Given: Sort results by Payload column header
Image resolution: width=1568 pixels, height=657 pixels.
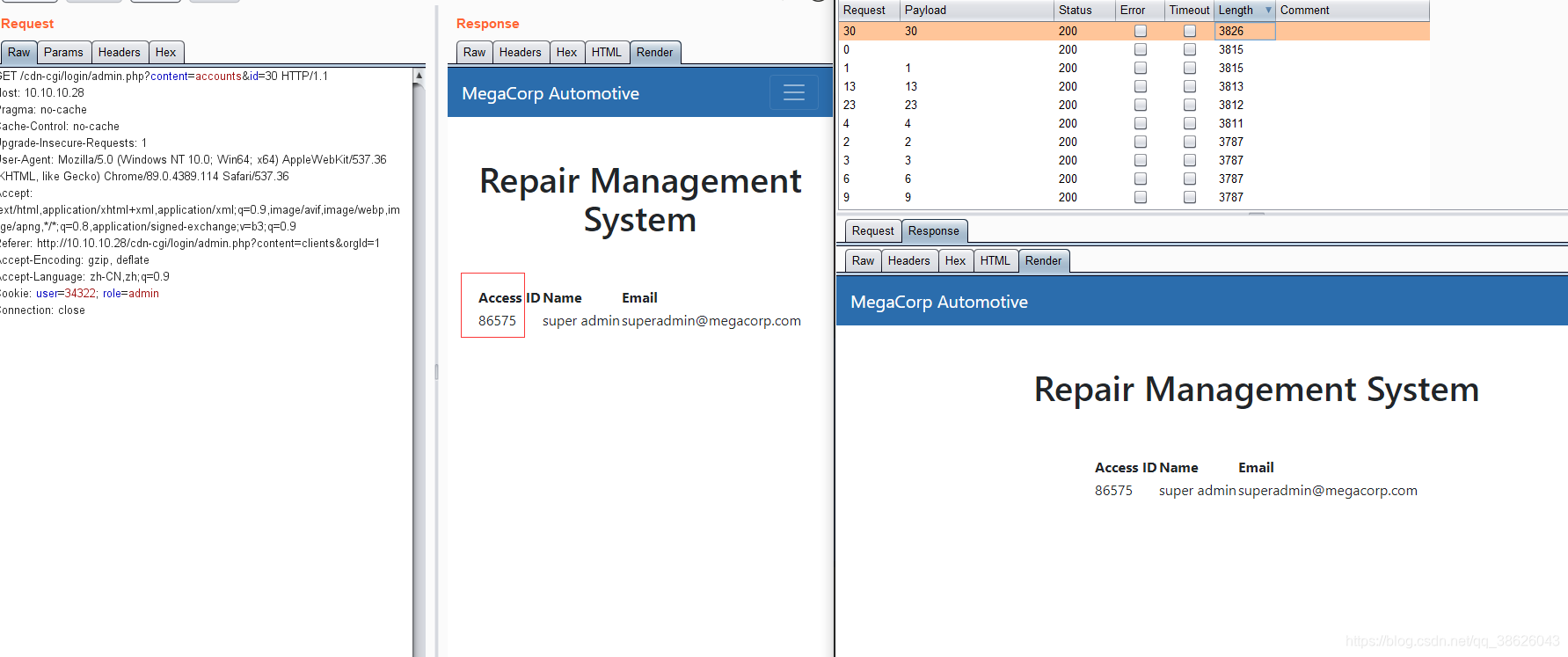Looking at the screenshot, I should (977, 11).
